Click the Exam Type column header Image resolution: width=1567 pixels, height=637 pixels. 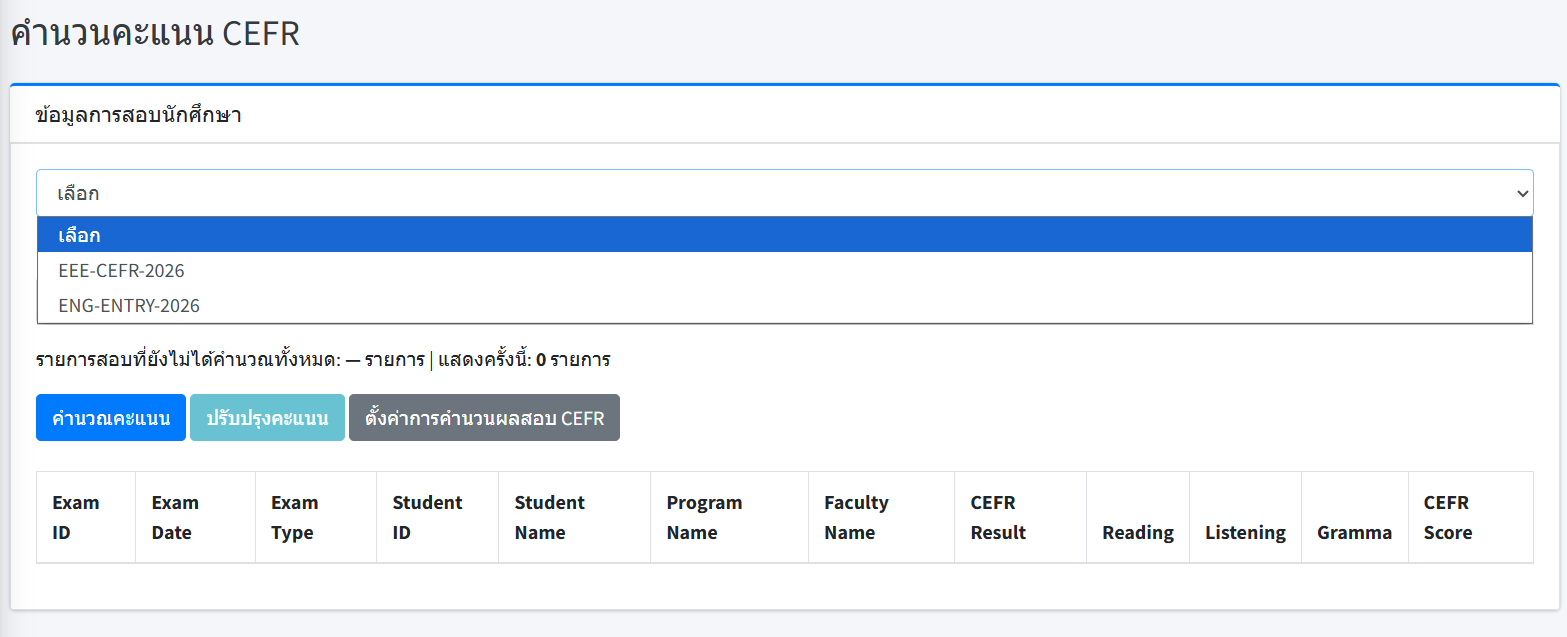pos(316,517)
